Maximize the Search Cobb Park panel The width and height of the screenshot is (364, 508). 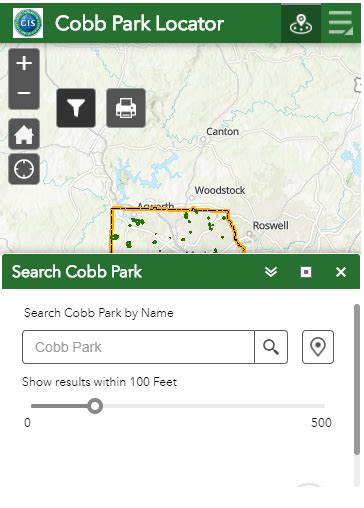pyautogui.click(x=306, y=272)
